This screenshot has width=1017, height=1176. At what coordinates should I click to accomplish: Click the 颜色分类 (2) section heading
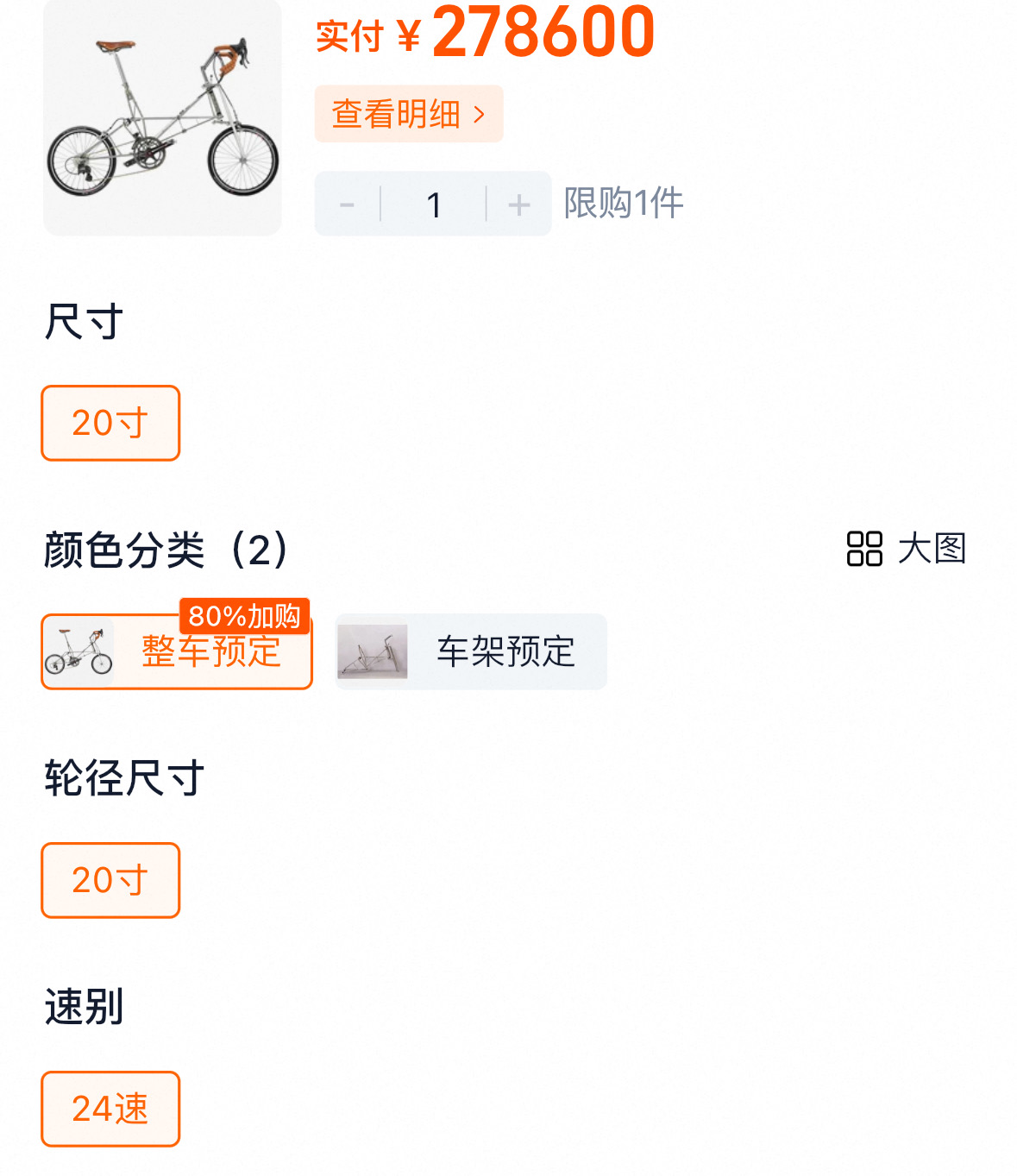click(x=166, y=550)
